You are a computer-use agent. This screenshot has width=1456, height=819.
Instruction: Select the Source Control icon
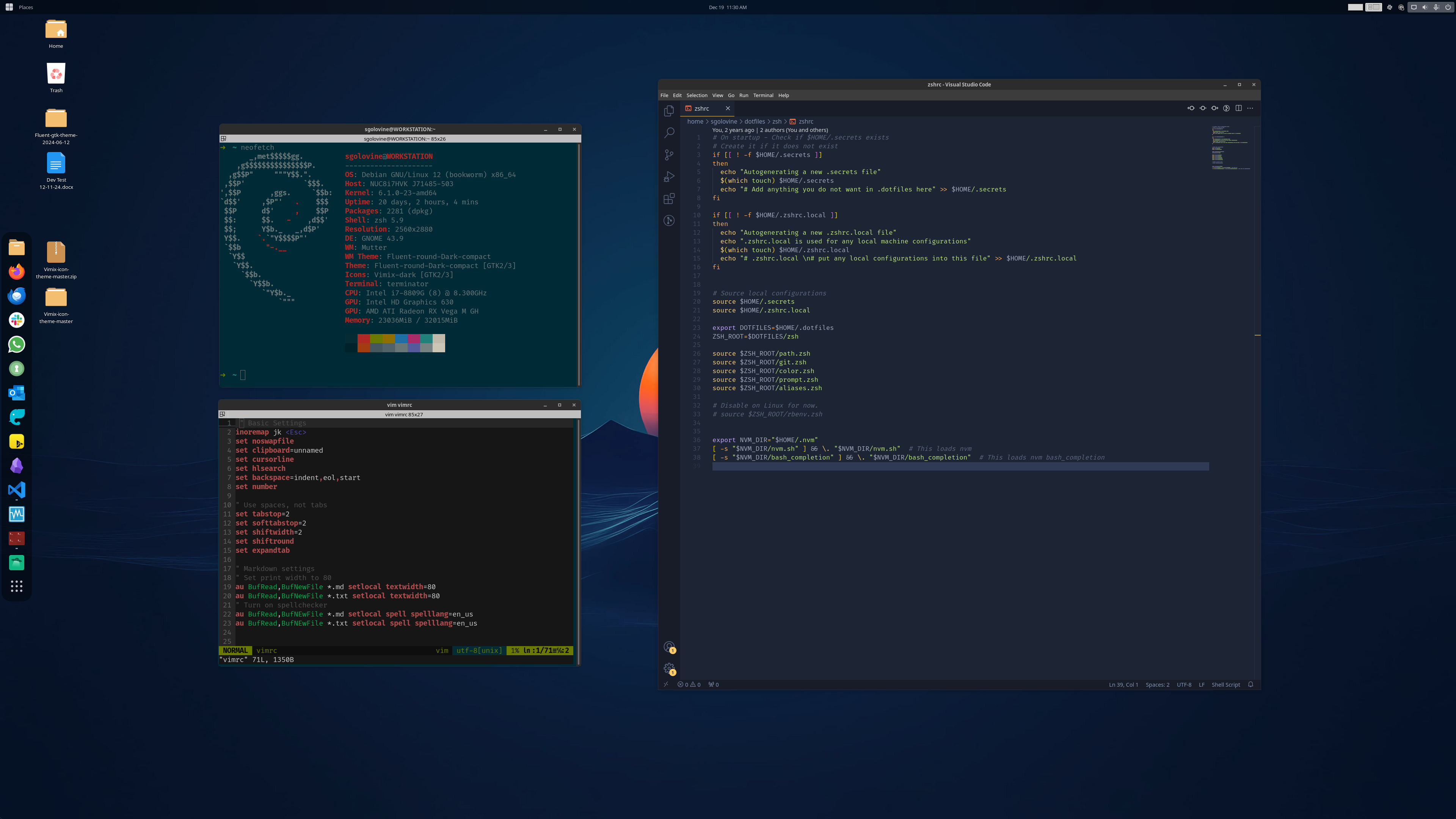pos(669,154)
